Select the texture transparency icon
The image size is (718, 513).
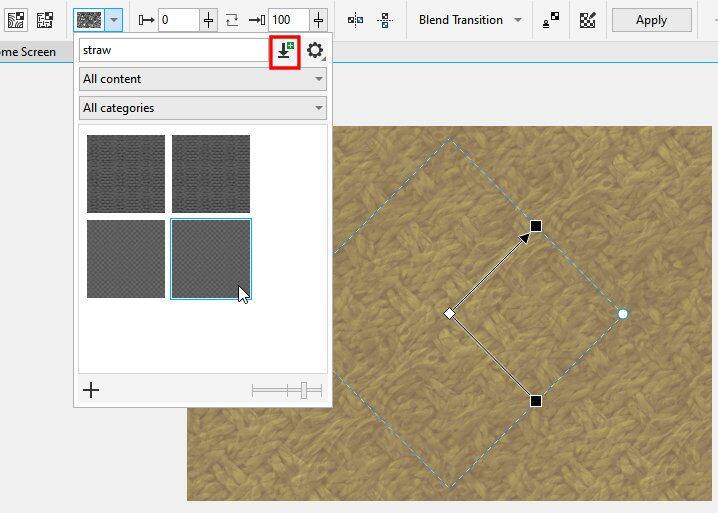(x=16, y=20)
